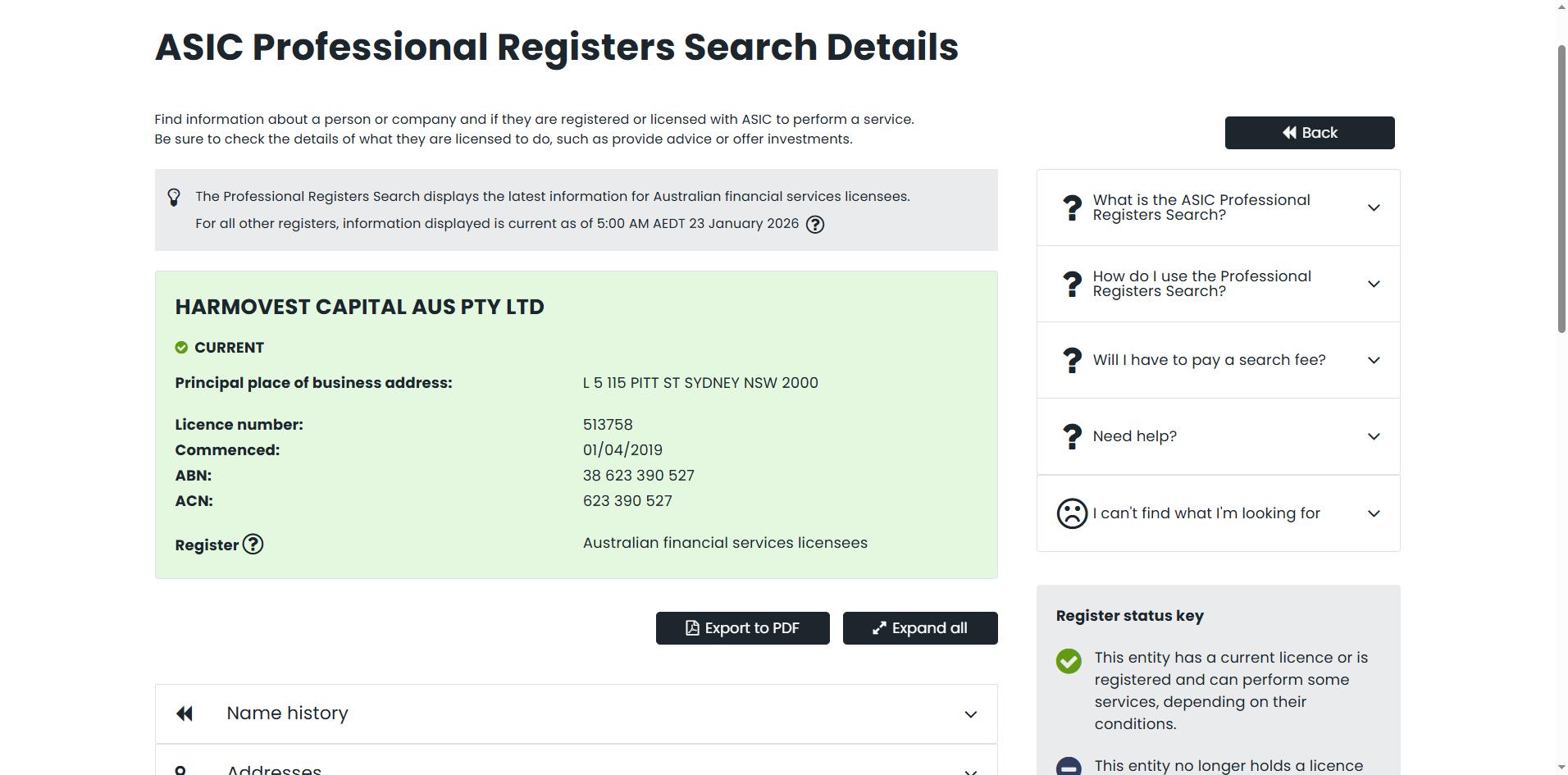
Task: Click the Back button
Action: pos(1310,133)
